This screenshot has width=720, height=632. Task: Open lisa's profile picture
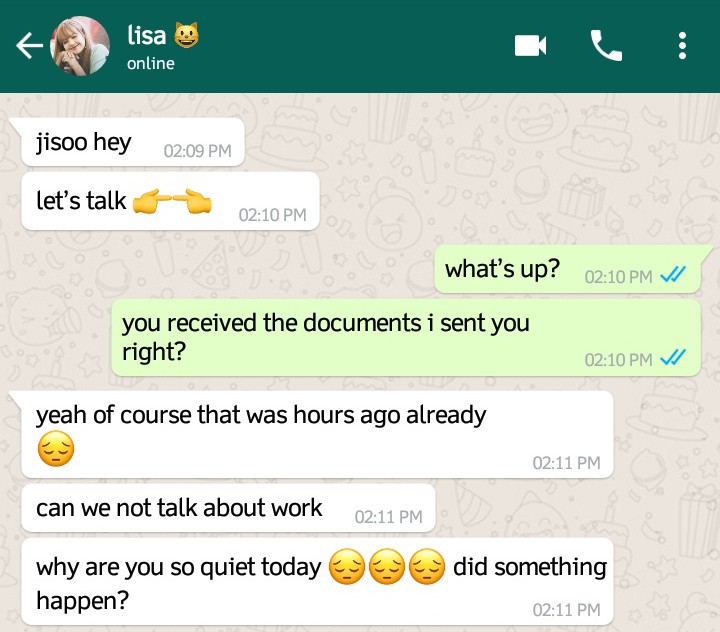click(80, 45)
